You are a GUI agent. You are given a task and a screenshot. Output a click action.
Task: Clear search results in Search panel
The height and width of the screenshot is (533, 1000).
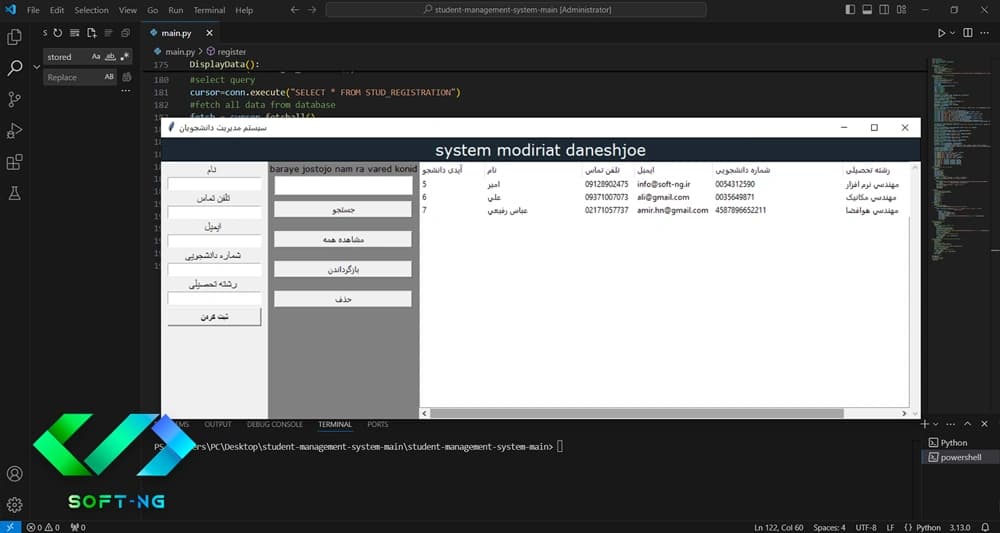(x=75, y=33)
